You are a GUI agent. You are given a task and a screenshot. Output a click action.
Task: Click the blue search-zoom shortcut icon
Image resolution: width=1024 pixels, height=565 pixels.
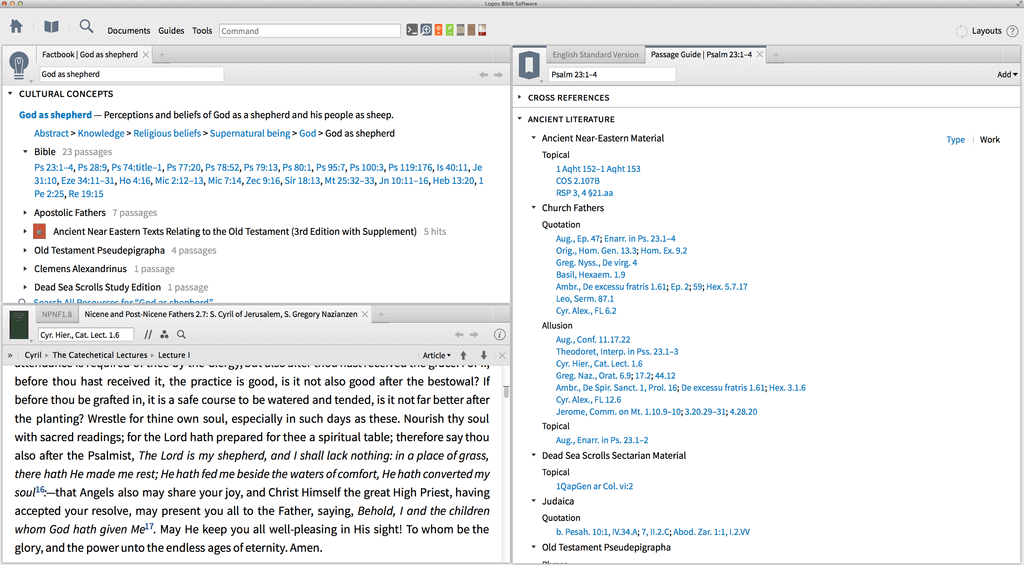[426, 30]
